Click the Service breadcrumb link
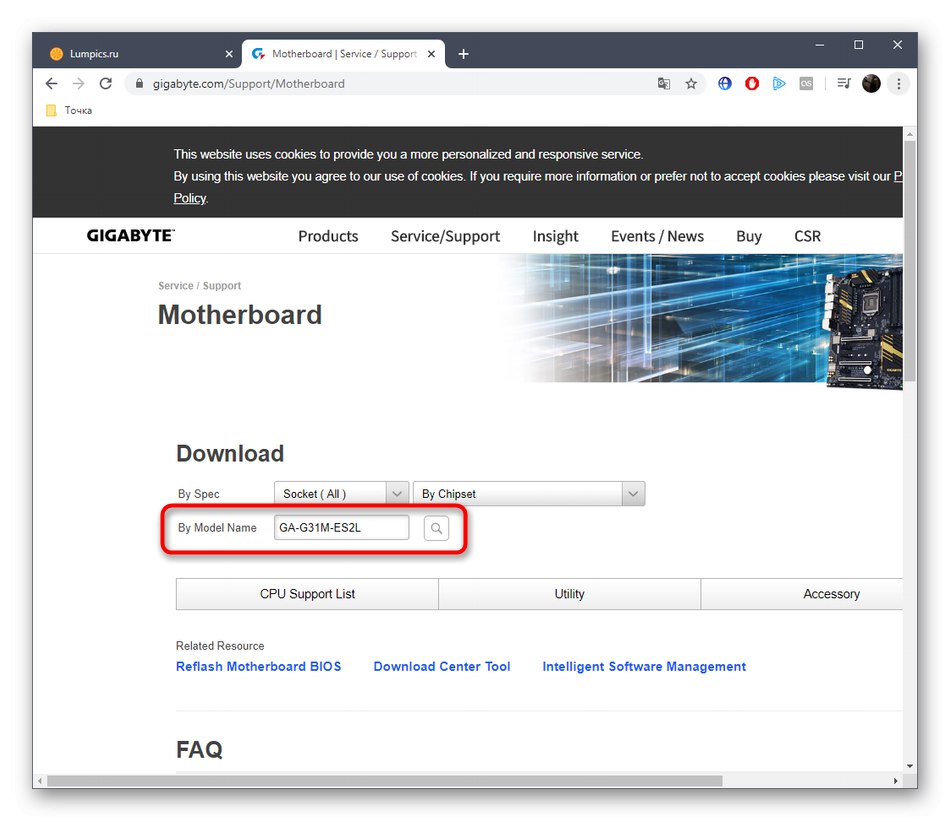 click(x=176, y=285)
